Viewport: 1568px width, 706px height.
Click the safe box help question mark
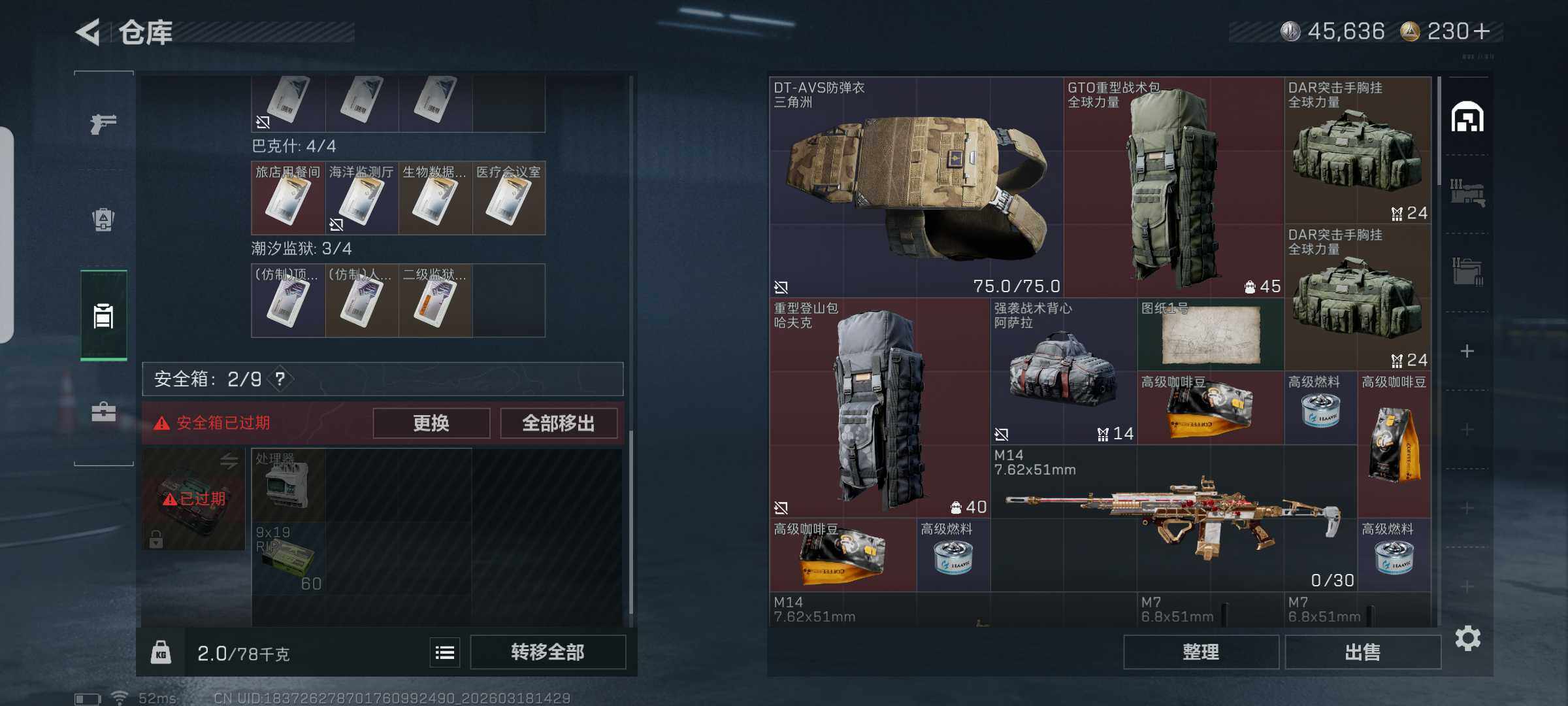(x=280, y=379)
